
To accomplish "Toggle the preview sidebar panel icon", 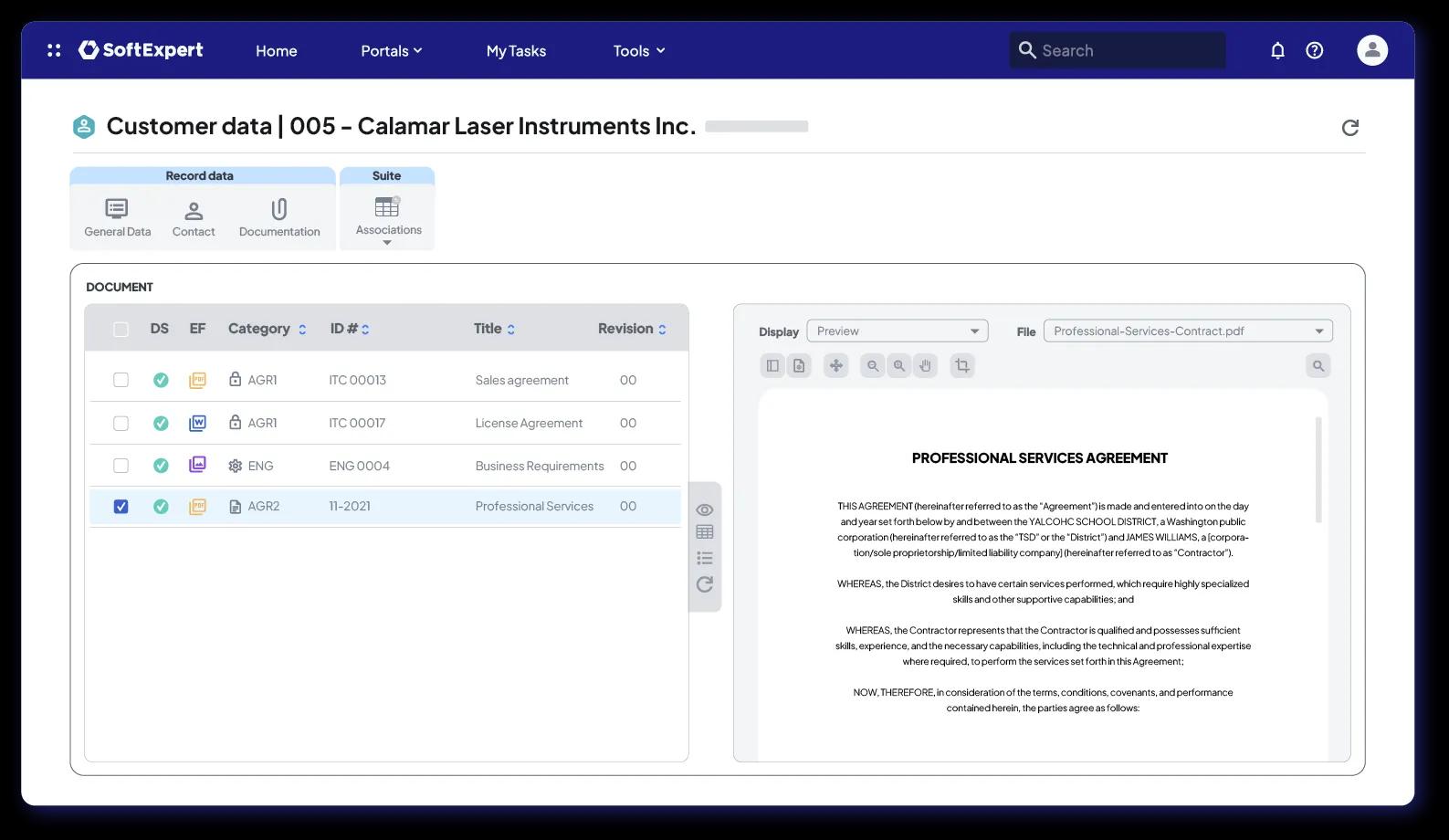I will (x=772, y=366).
